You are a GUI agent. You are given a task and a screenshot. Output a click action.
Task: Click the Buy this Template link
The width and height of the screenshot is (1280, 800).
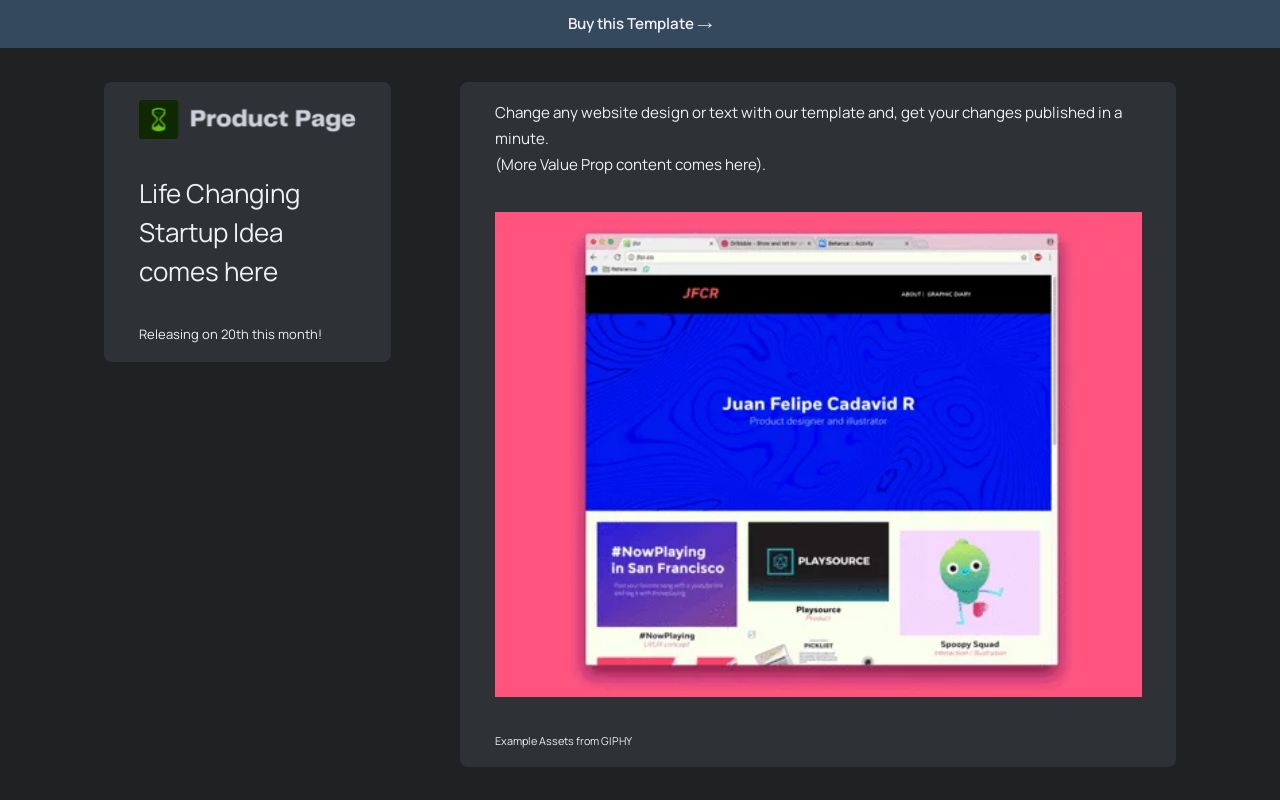pos(640,24)
